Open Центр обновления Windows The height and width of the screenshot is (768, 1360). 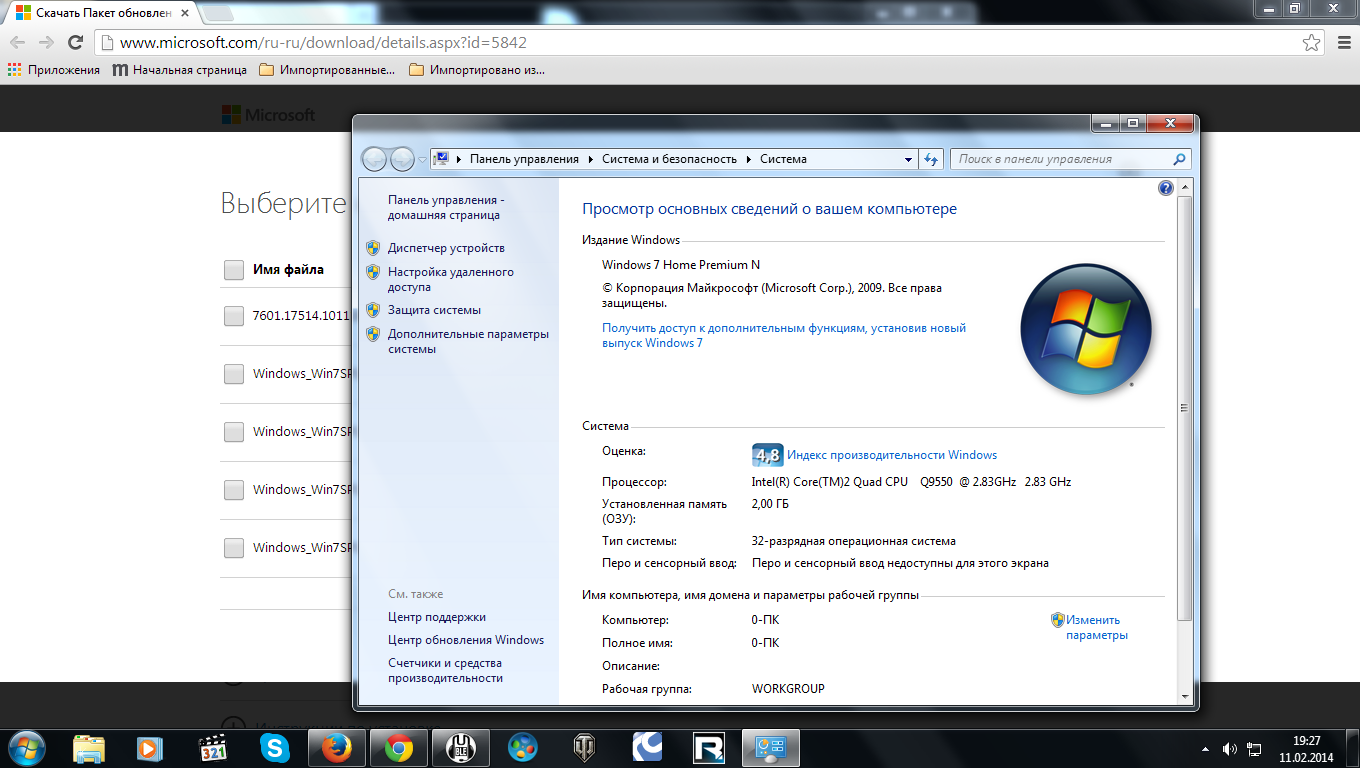(466, 640)
